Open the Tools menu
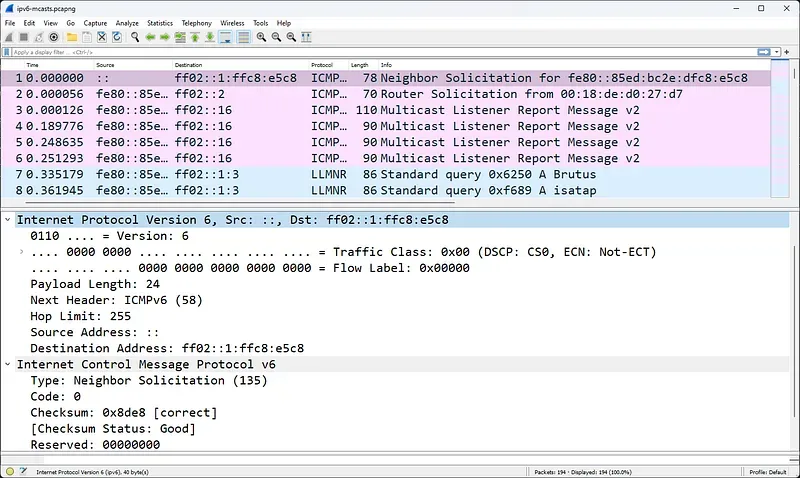Image resolution: width=800 pixels, height=478 pixels. (x=260, y=23)
